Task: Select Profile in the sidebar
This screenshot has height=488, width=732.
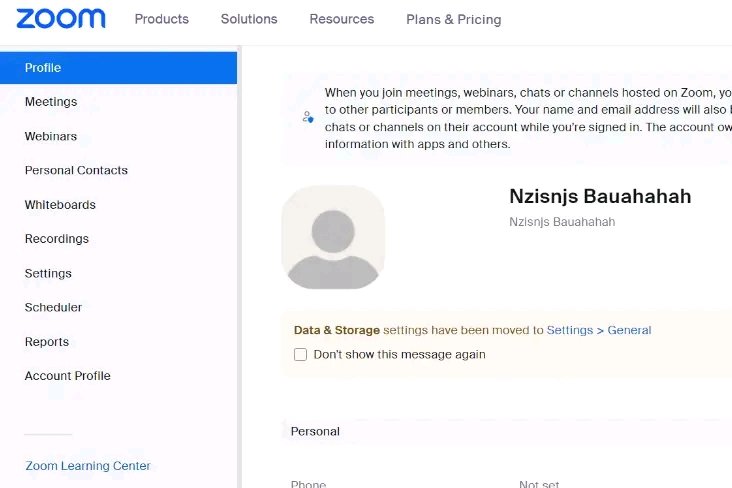Action: pyautogui.click(x=118, y=68)
